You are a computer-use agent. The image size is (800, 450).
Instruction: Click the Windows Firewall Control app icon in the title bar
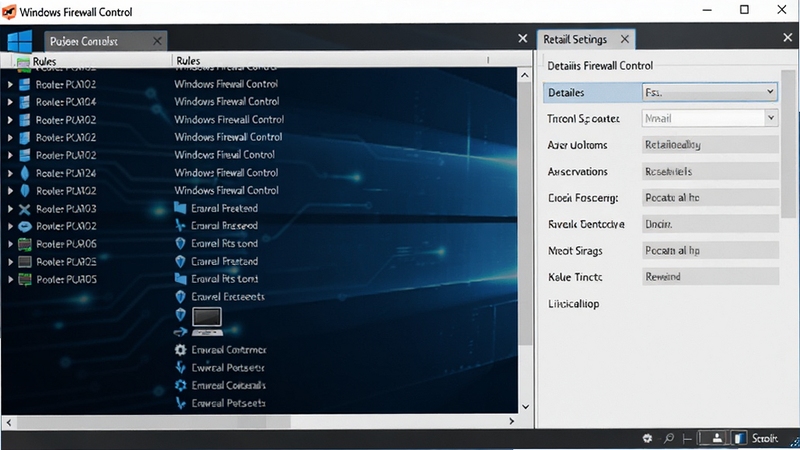pos(9,11)
